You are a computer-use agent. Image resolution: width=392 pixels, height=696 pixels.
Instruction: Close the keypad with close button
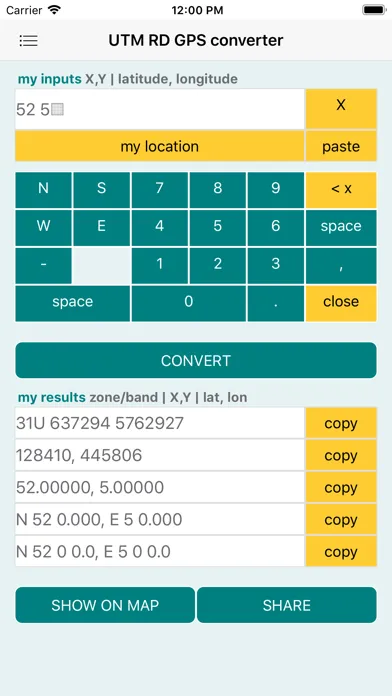click(341, 303)
